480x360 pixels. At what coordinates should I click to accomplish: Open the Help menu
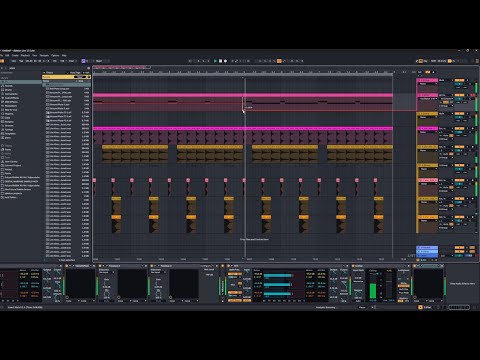[x=64, y=55]
